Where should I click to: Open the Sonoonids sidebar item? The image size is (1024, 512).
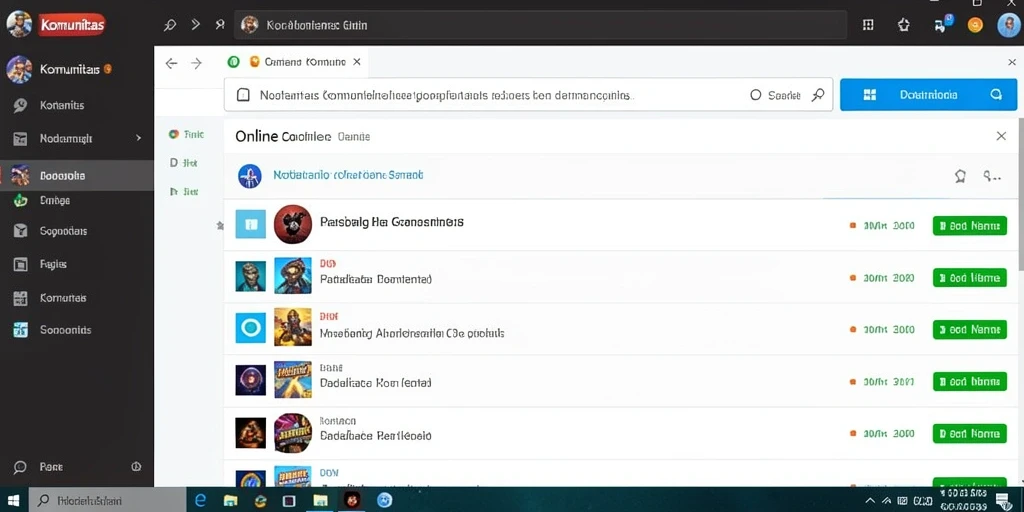(x=65, y=330)
